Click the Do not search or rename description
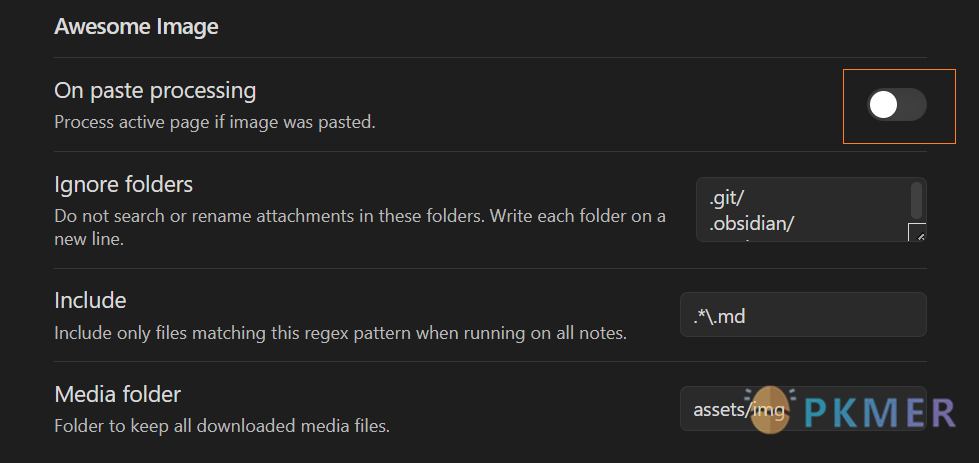Image resolution: width=979 pixels, height=463 pixels. [360, 227]
